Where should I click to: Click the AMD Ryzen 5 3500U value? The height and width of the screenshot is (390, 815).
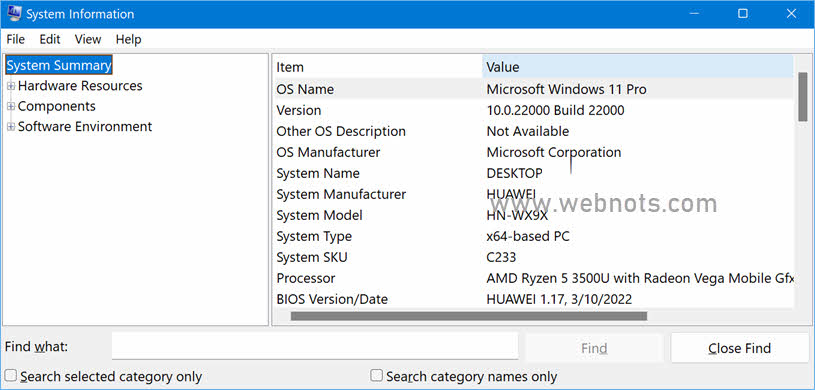(640, 278)
